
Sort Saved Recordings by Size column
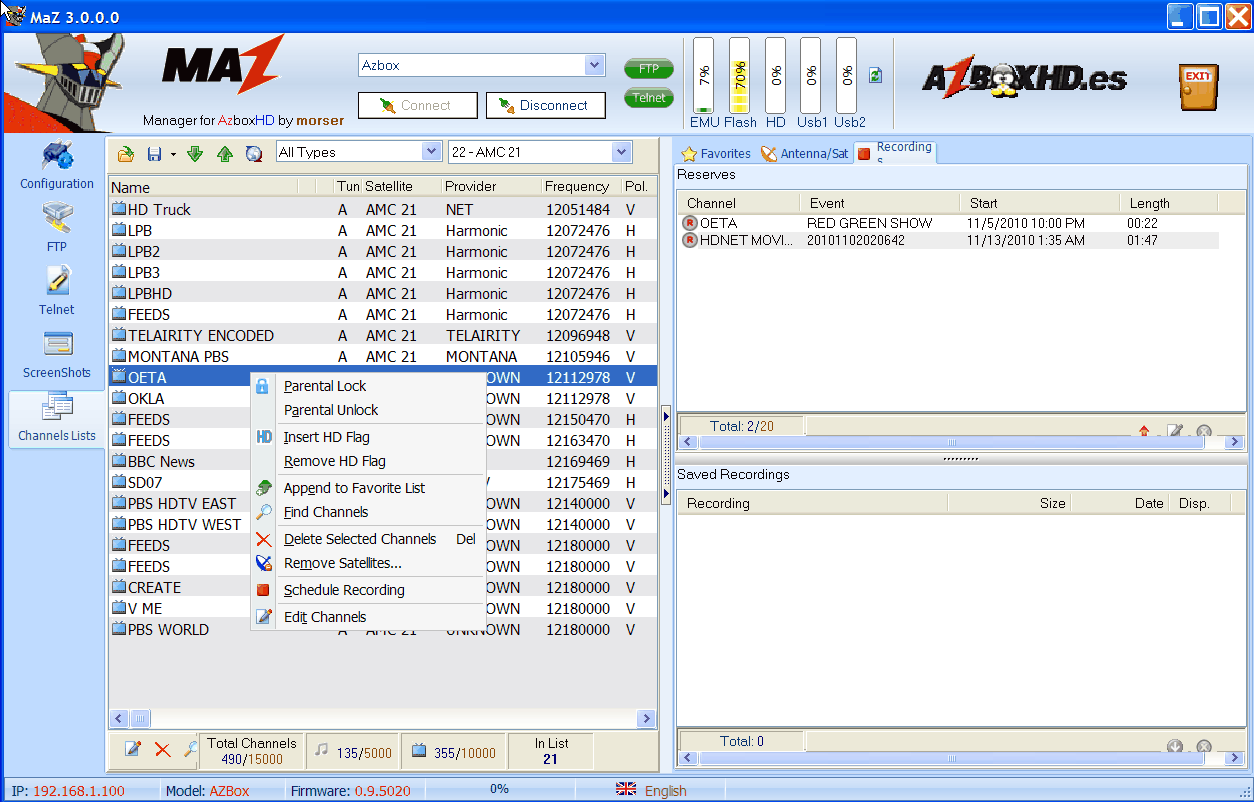point(1009,503)
